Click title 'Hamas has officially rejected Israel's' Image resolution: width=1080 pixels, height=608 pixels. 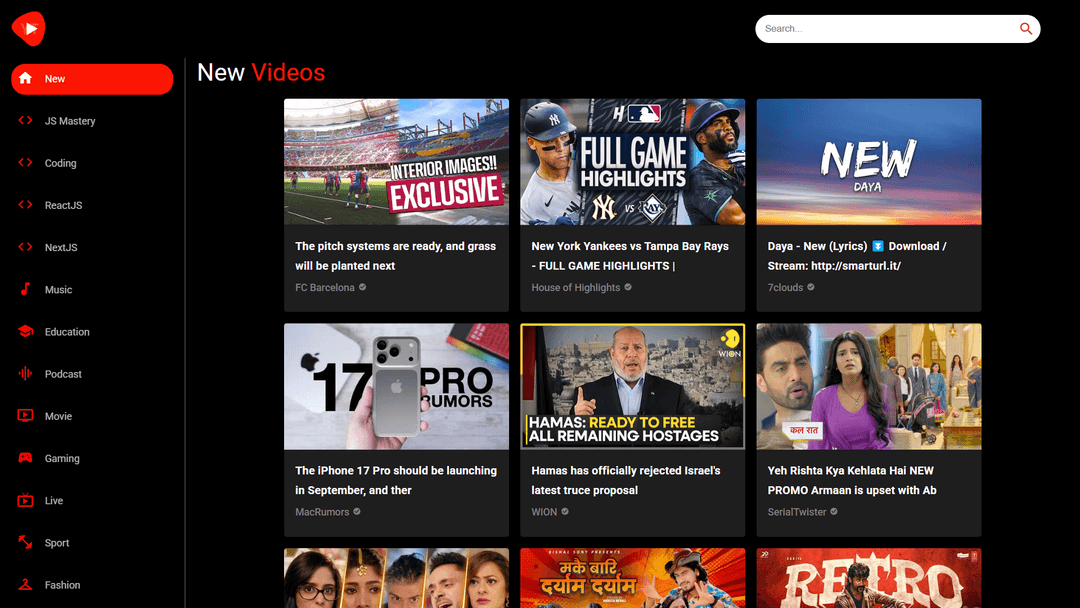click(625, 480)
